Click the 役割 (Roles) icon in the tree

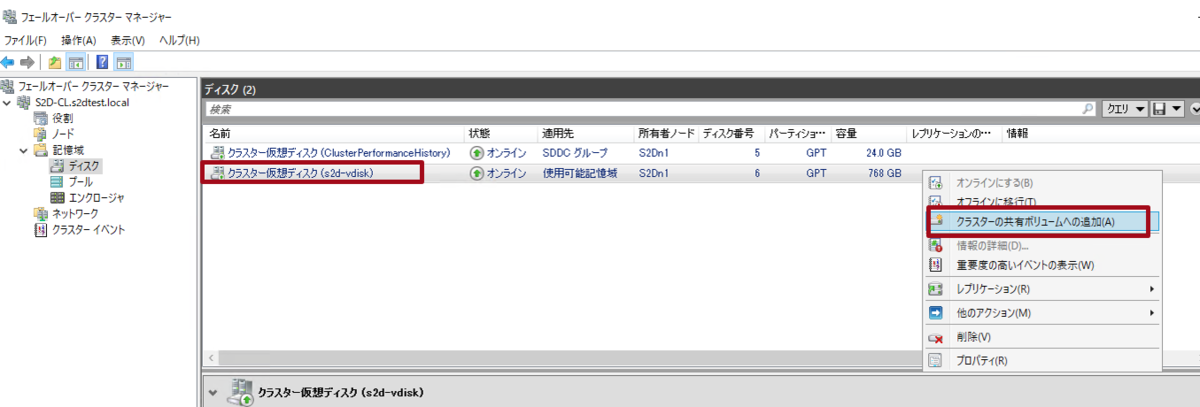click(41, 118)
